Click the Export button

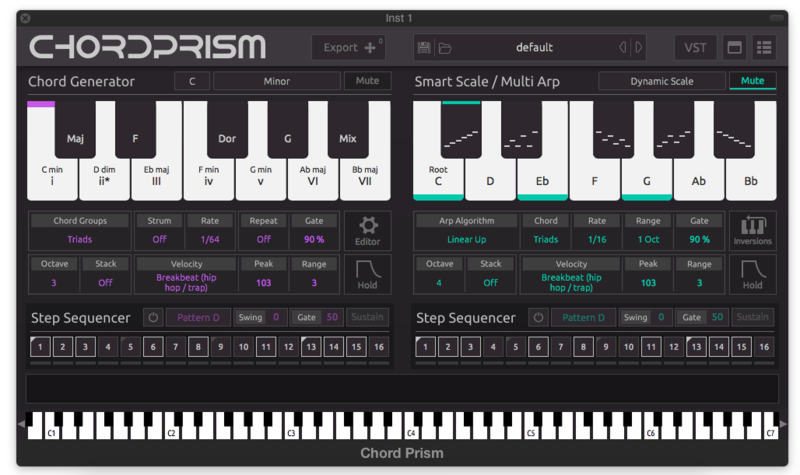(348, 47)
